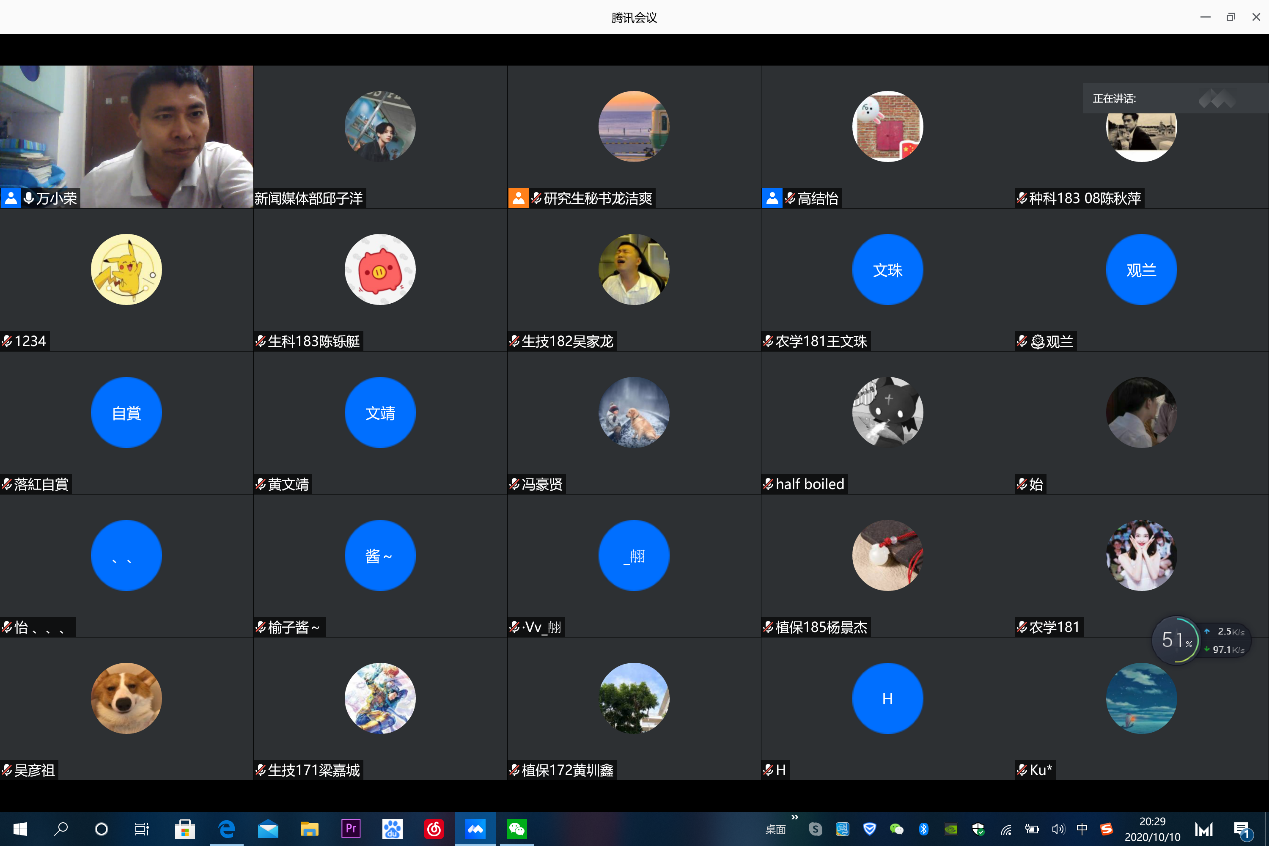Click the Wi-Fi network tray icon
The width and height of the screenshot is (1269, 846).
[x=1006, y=829]
